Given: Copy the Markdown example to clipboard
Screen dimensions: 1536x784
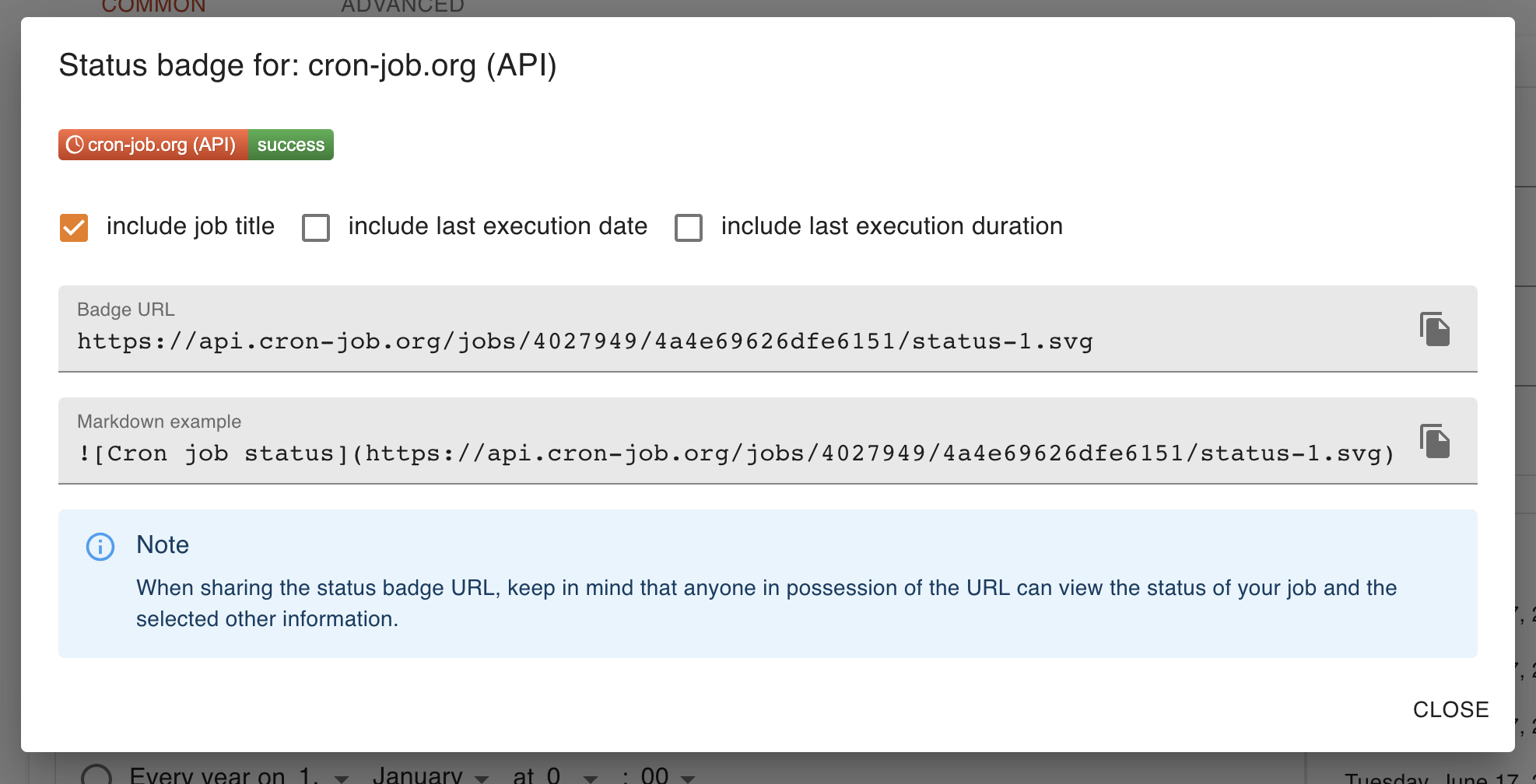Looking at the screenshot, I should (1434, 441).
